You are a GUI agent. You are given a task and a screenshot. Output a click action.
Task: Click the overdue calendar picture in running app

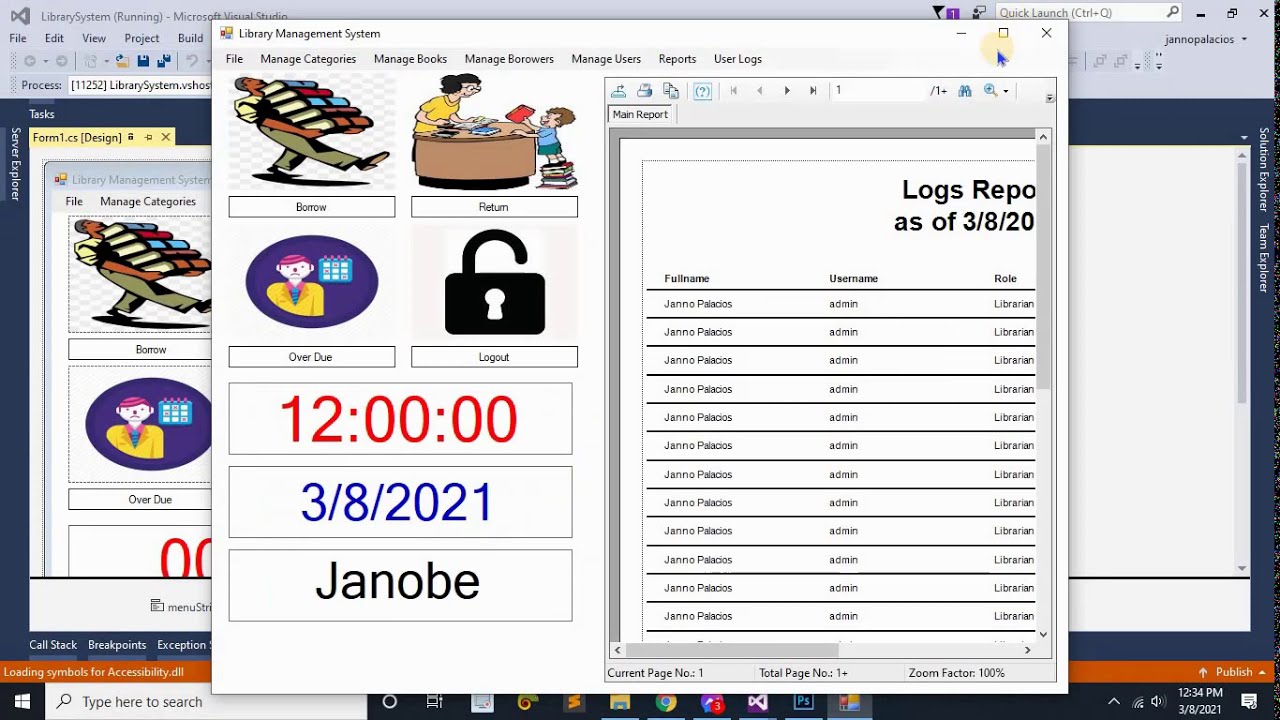point(312,282)
